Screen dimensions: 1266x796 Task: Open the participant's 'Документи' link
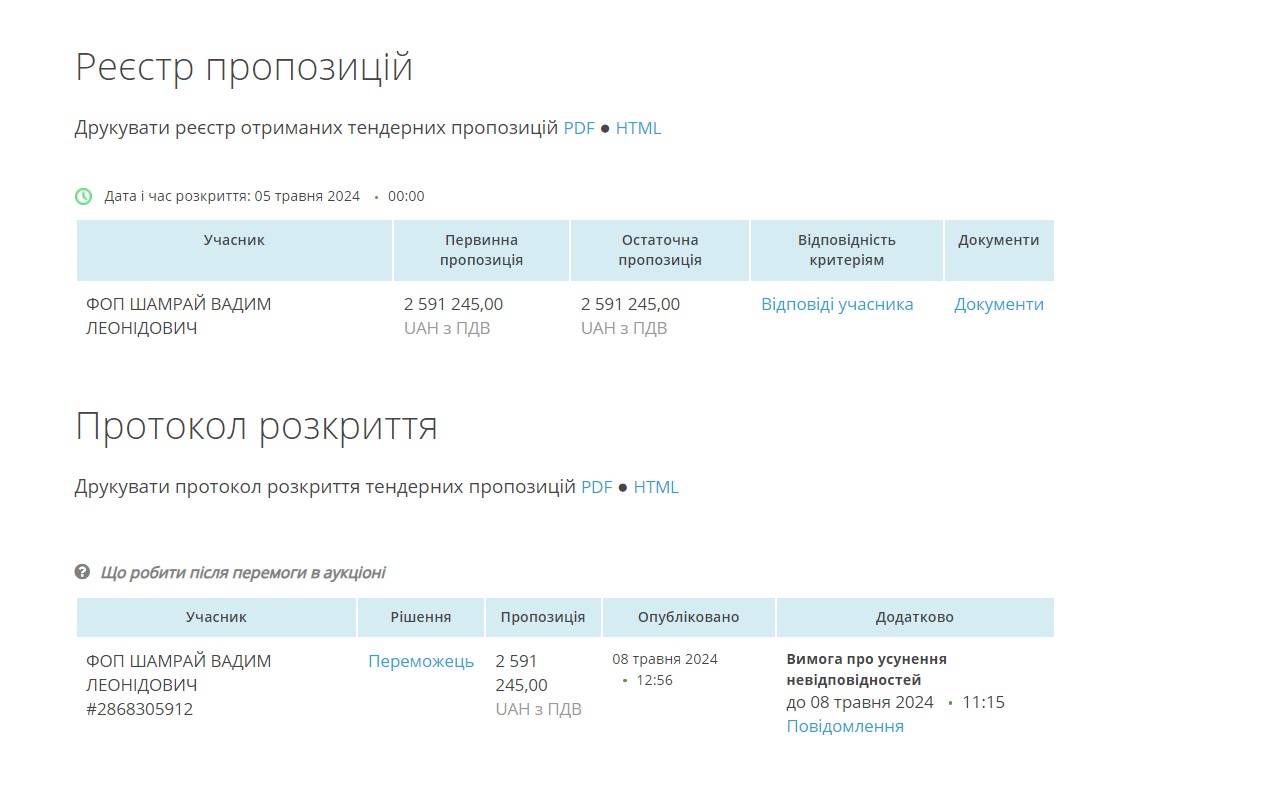[998, 304]
